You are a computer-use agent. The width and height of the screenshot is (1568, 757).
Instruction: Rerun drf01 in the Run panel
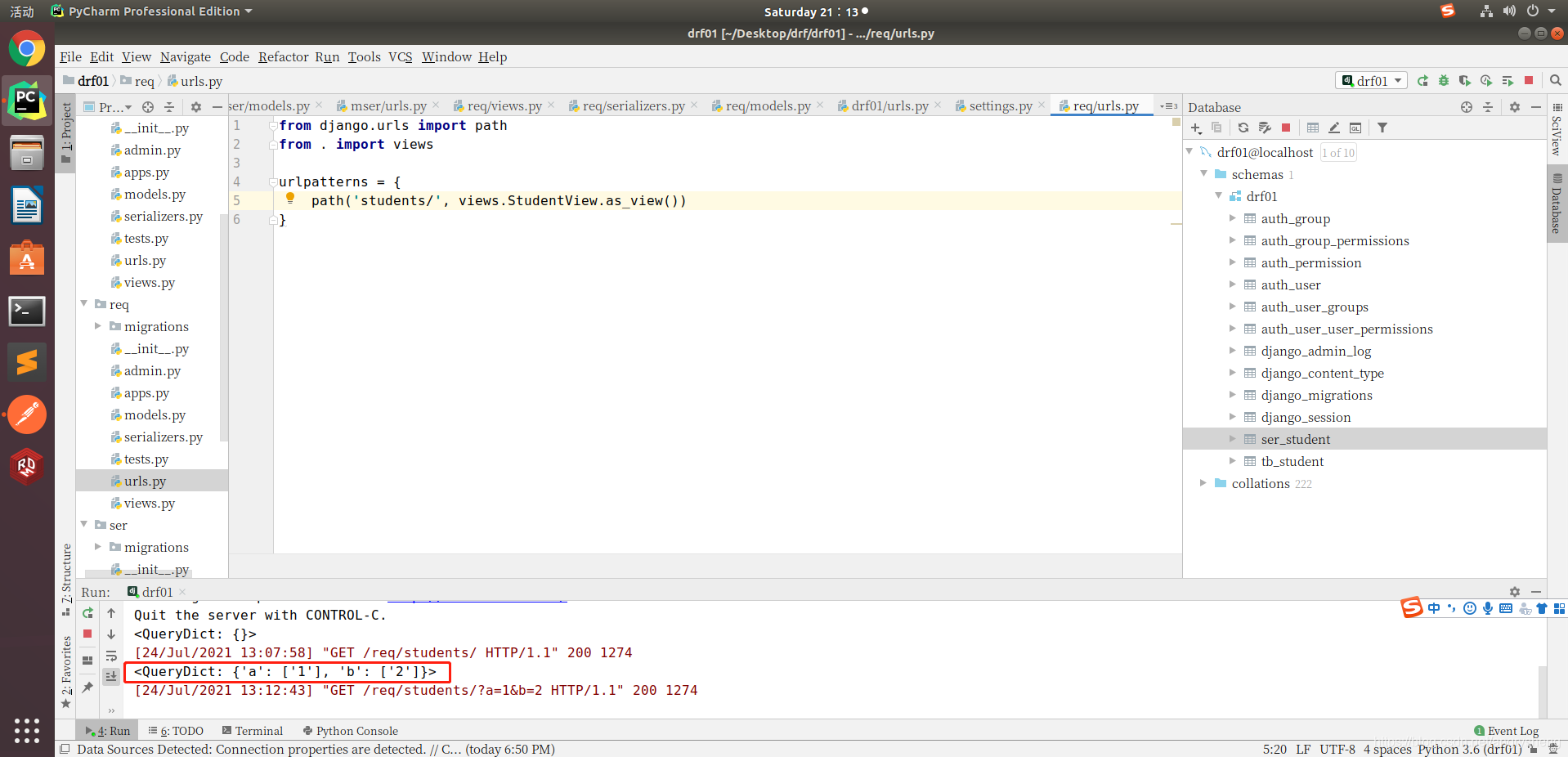click(87, 613)
